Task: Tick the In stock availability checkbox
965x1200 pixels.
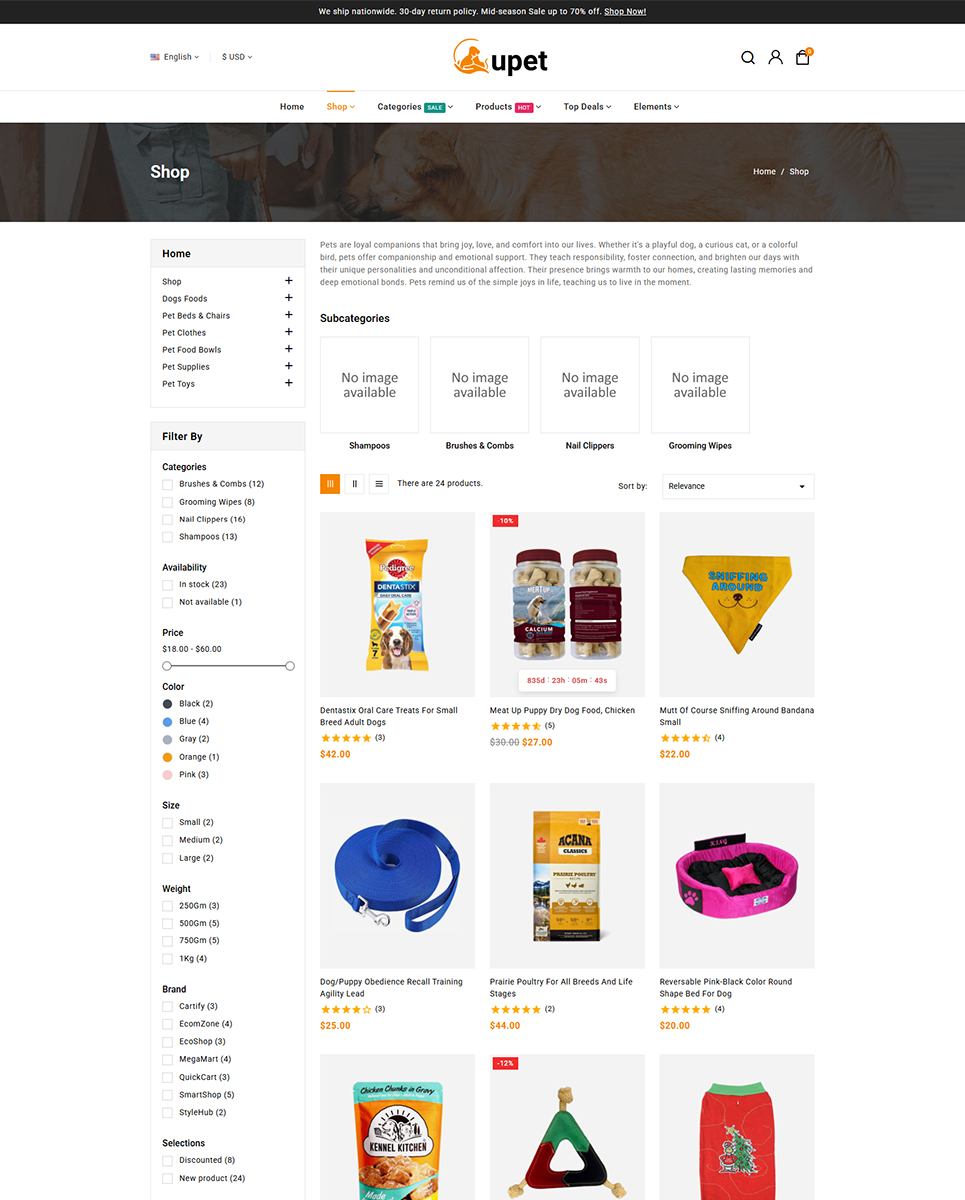Action: (x=167, y=585)
